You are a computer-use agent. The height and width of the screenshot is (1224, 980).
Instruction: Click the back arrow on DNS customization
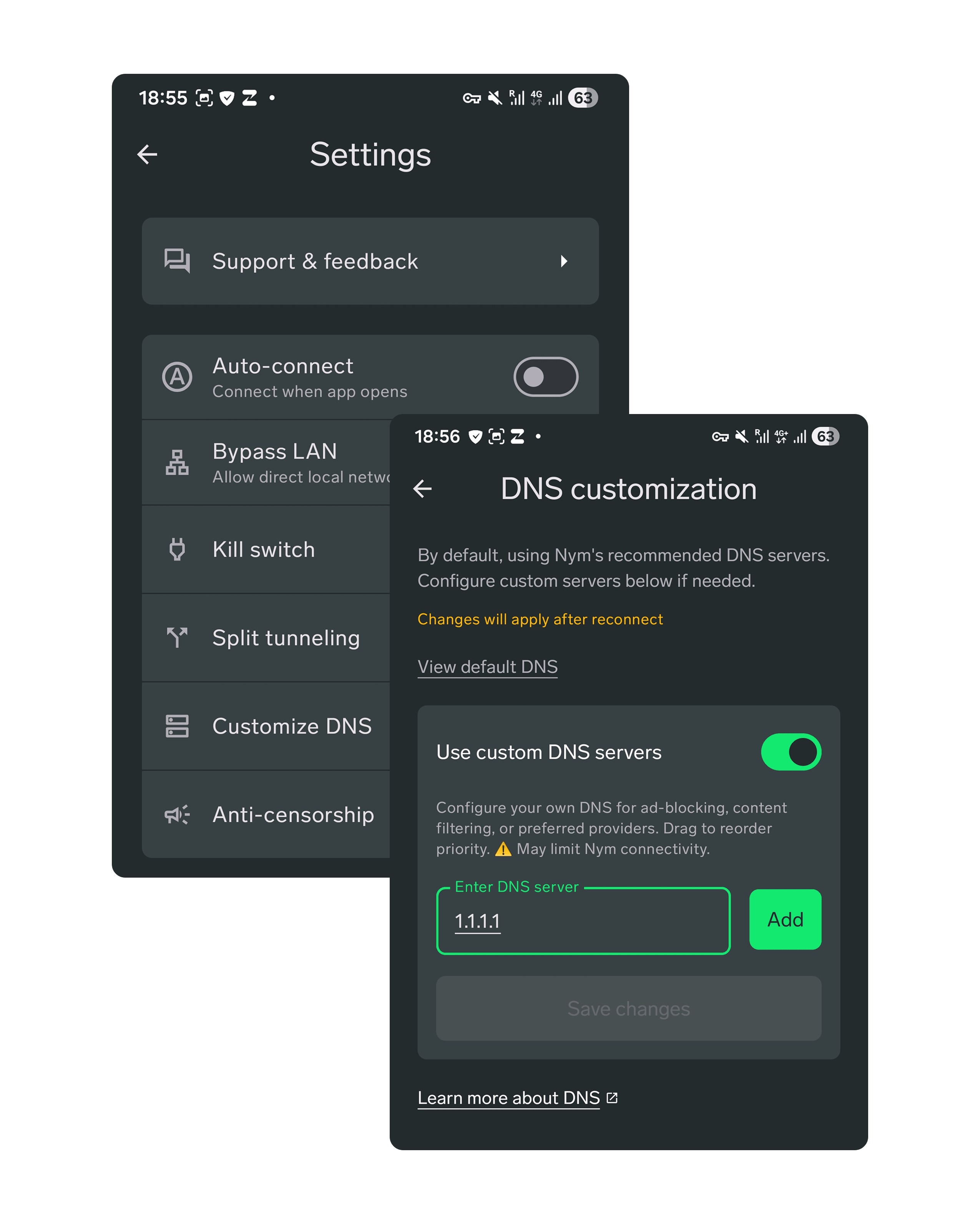click(424, 489)
